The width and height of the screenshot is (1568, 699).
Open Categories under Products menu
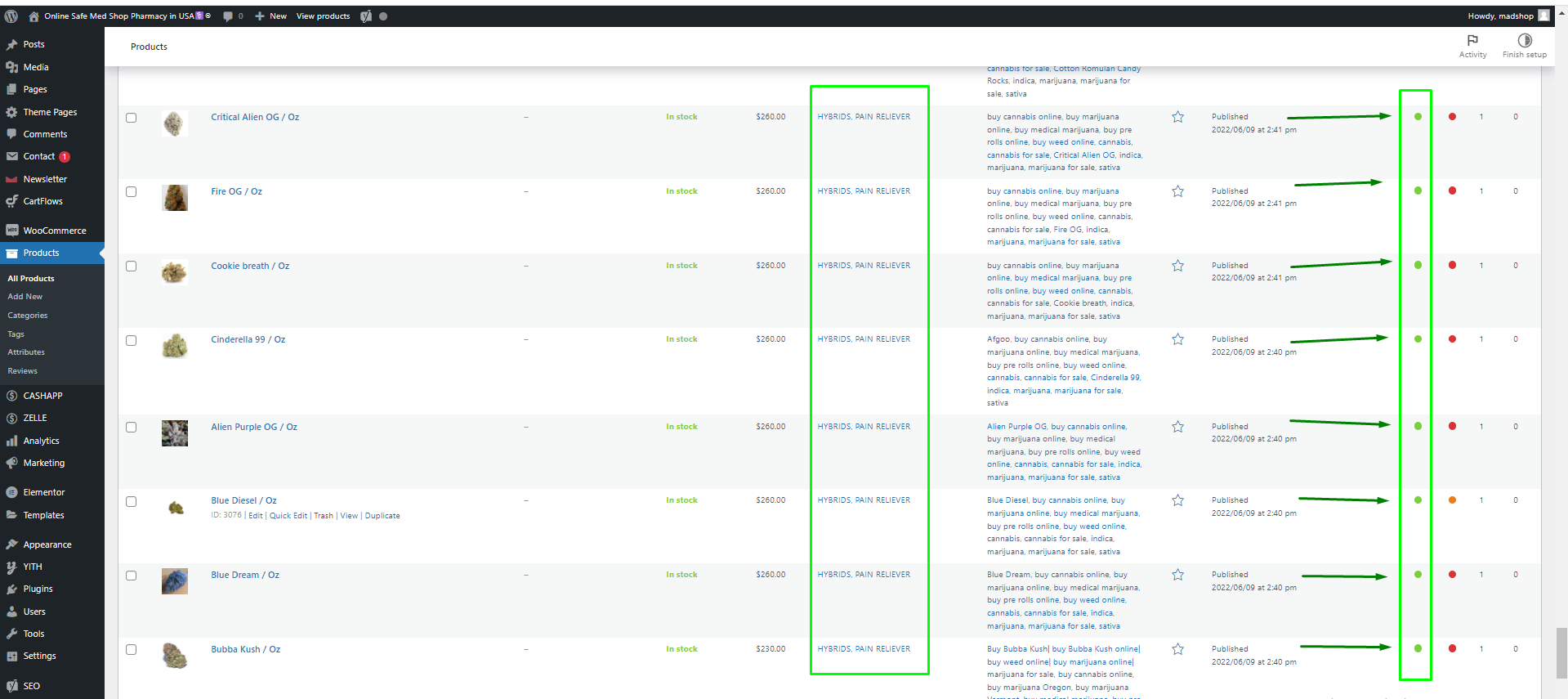click(28, 316)
